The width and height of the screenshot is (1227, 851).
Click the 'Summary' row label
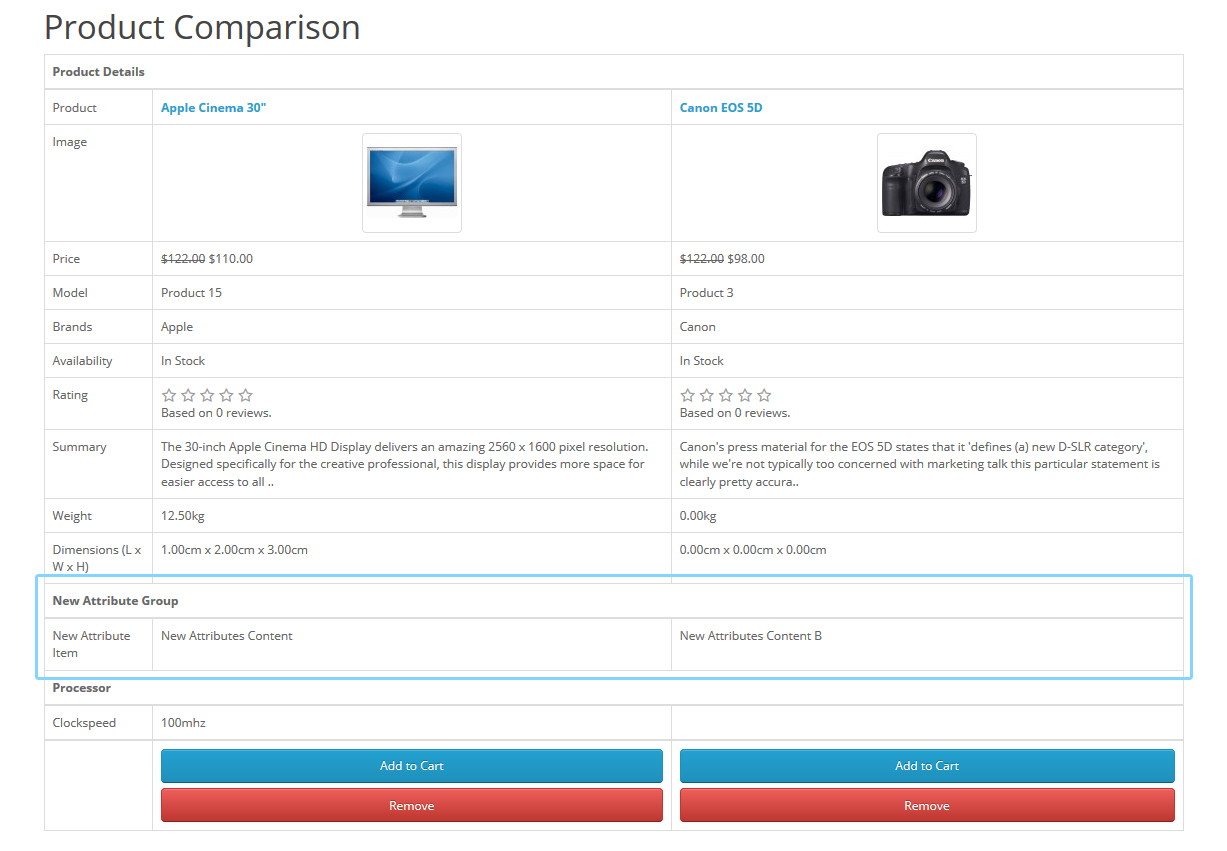pos(80,447)
